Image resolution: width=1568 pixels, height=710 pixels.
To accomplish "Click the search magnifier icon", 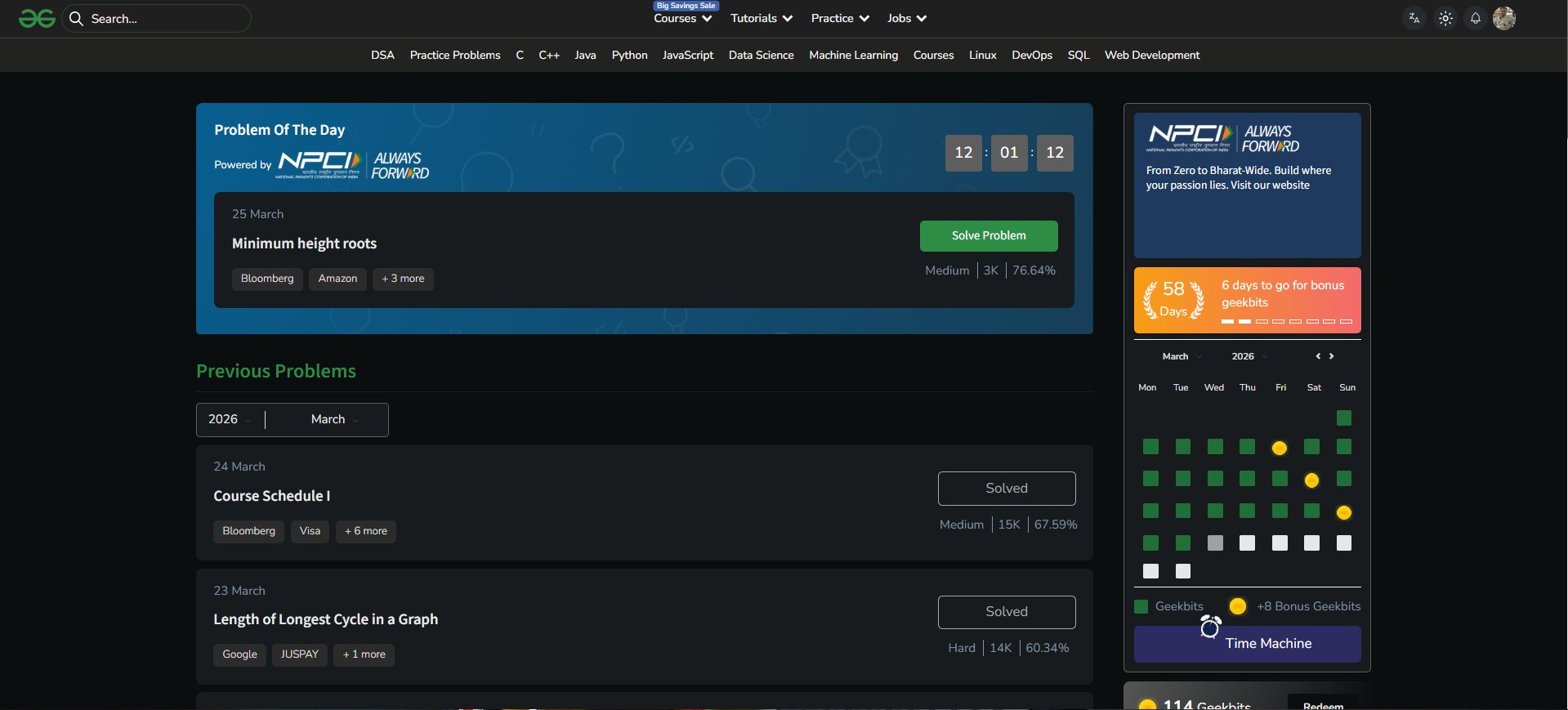I will (x=76, y=18).
